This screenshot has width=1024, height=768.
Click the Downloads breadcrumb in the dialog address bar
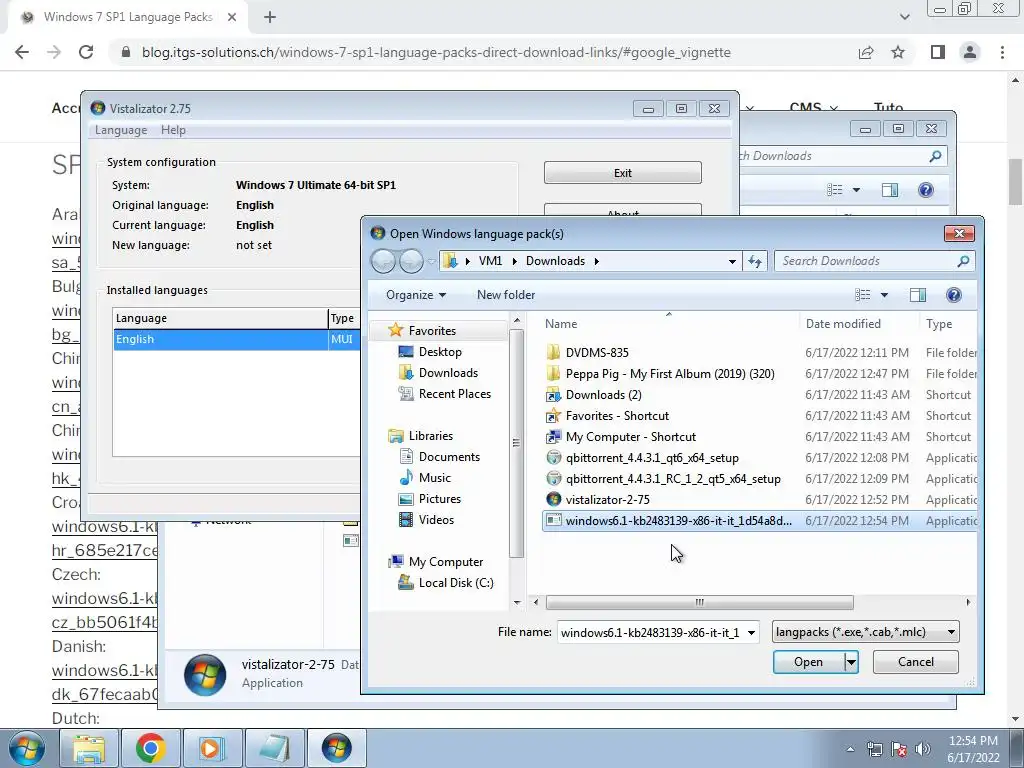(555, 261)
